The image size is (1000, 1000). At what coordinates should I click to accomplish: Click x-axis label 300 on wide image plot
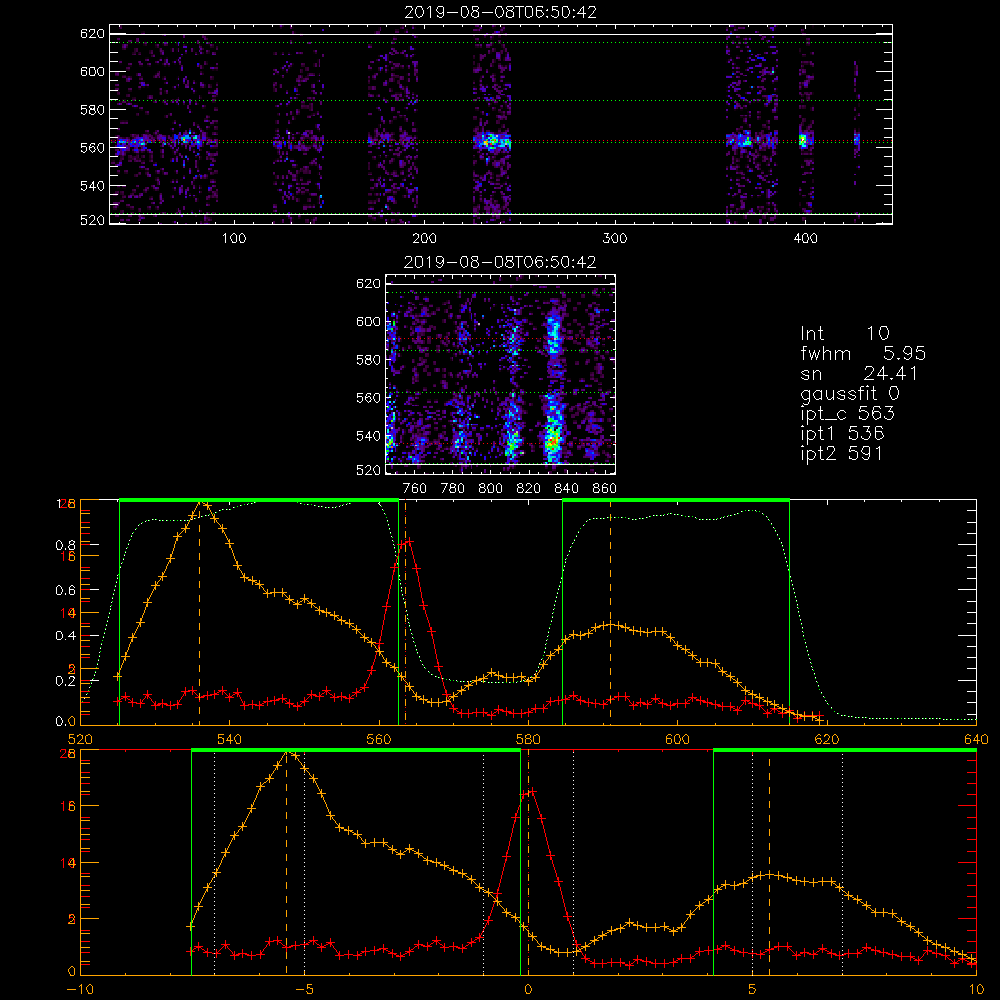615,239
